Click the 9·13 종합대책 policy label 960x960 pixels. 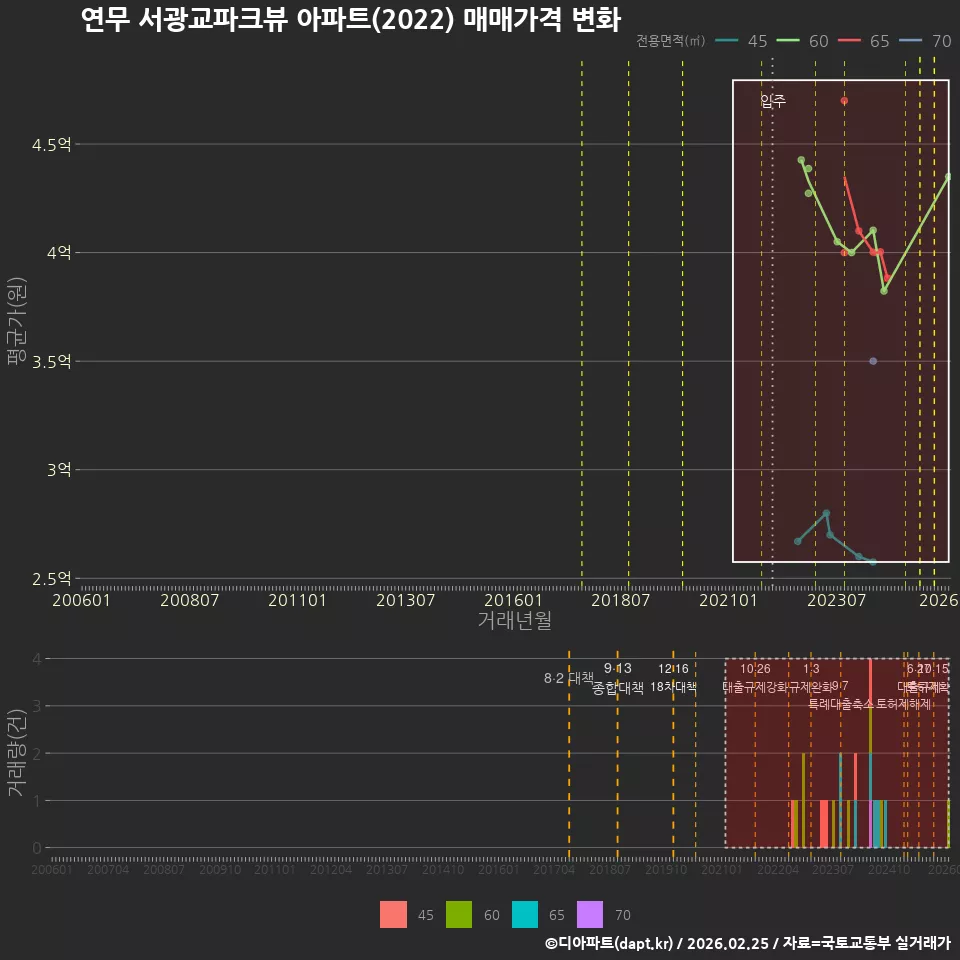click(x=618, y=678)
